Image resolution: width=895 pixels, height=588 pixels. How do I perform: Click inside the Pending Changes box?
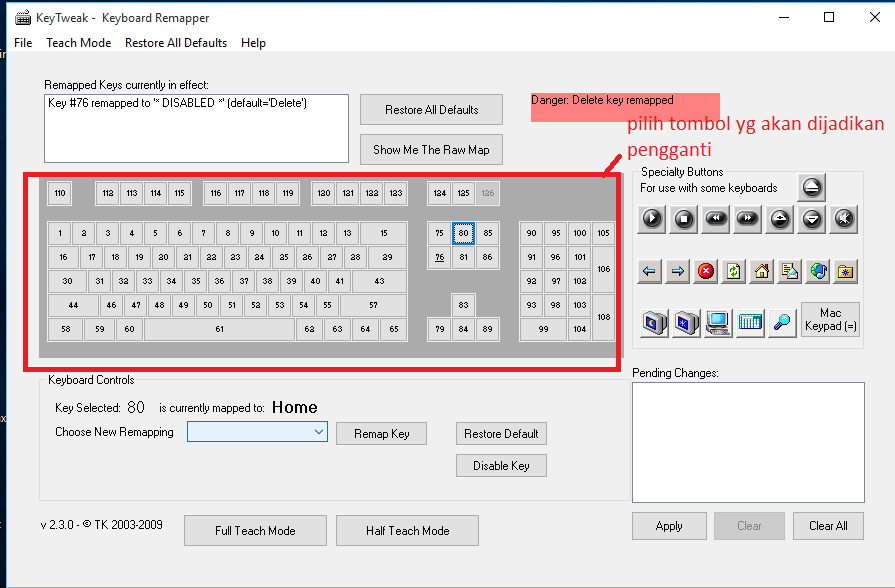point(748,442)
